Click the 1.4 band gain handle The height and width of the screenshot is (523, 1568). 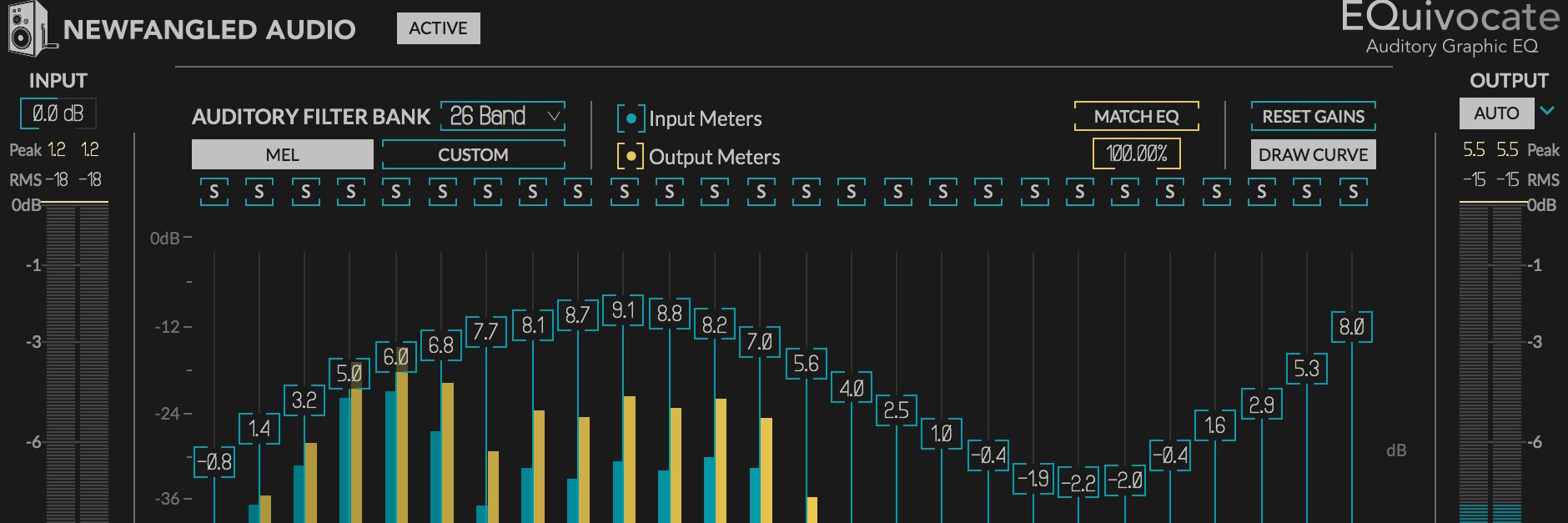pos(259,429)
